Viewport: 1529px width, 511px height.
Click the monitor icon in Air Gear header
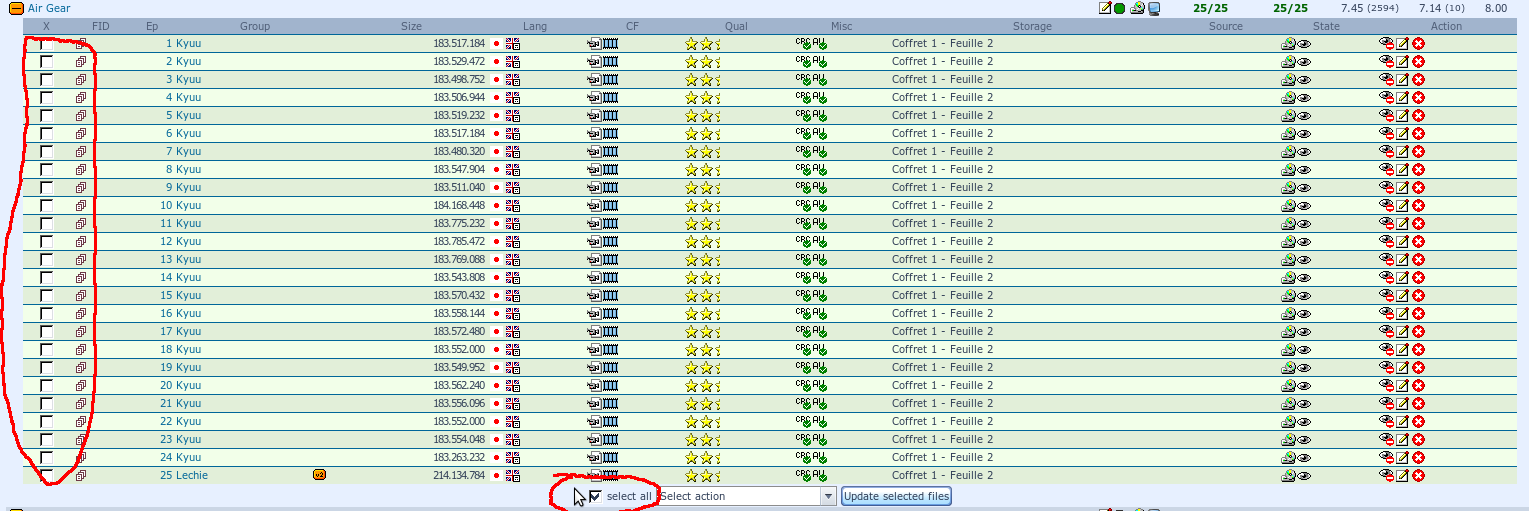point(1154,8)
